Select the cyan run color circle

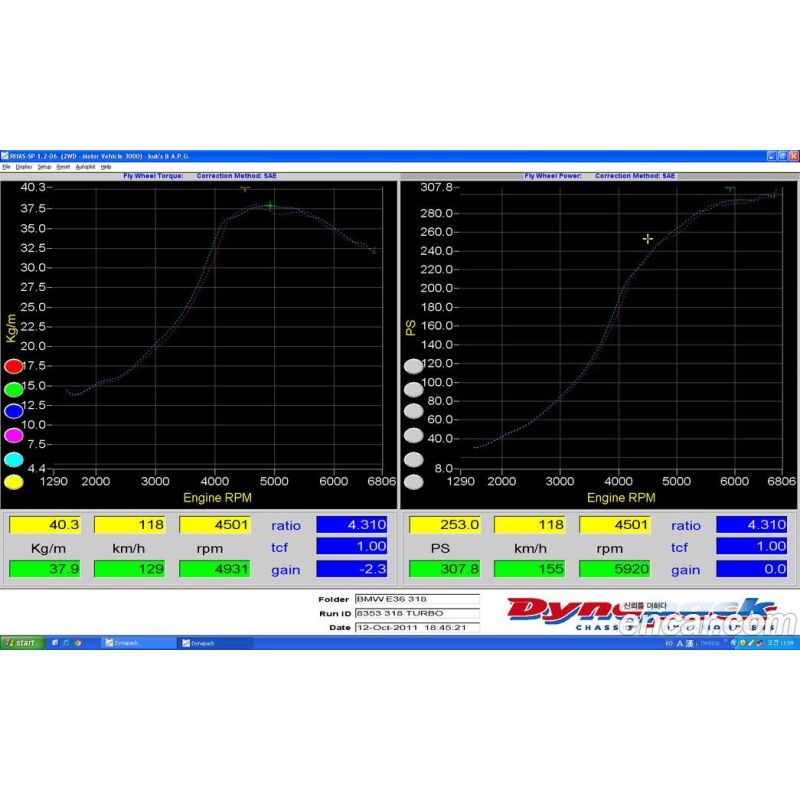click(13, 459)
